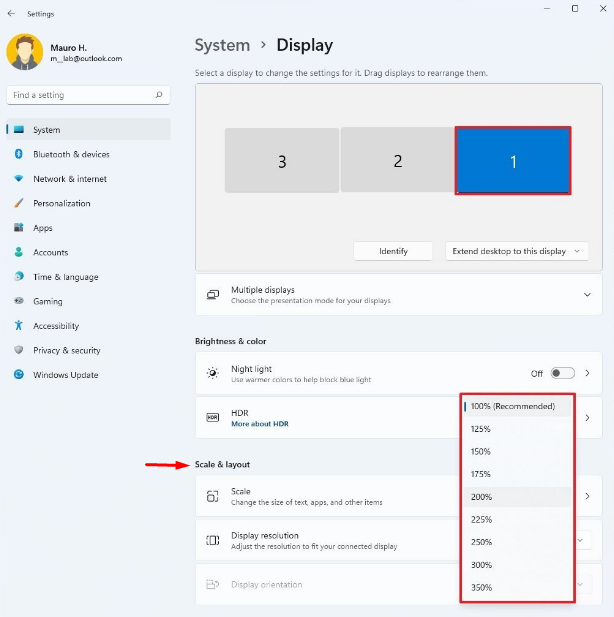This screenshot has height=617, width=614.
Task: Expand the Multiple displays section
Action: pyautogui.click(x=587, y=295)
